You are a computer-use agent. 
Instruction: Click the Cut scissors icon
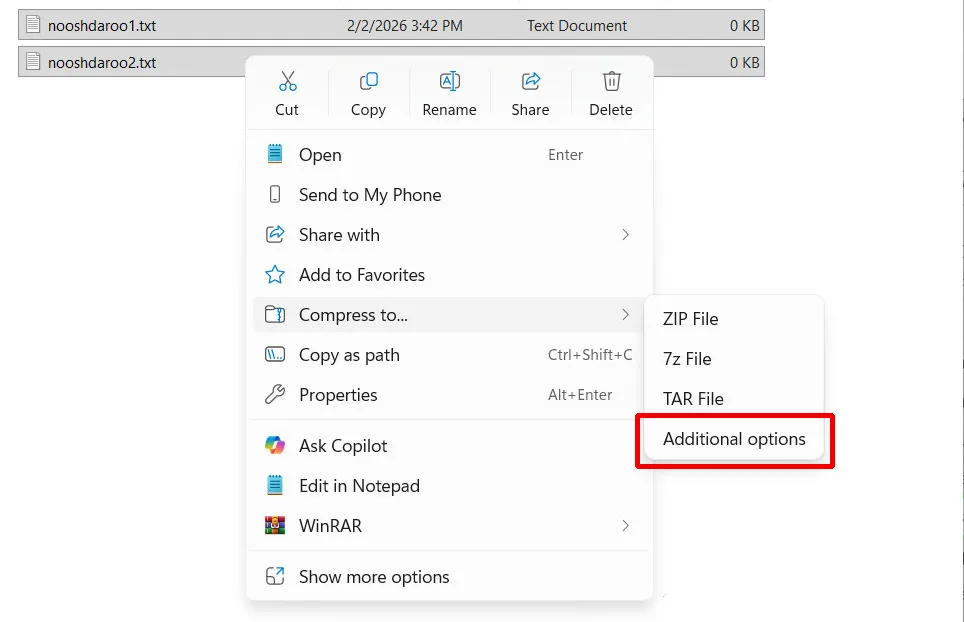pyautogui.click(x=287, y=82)
